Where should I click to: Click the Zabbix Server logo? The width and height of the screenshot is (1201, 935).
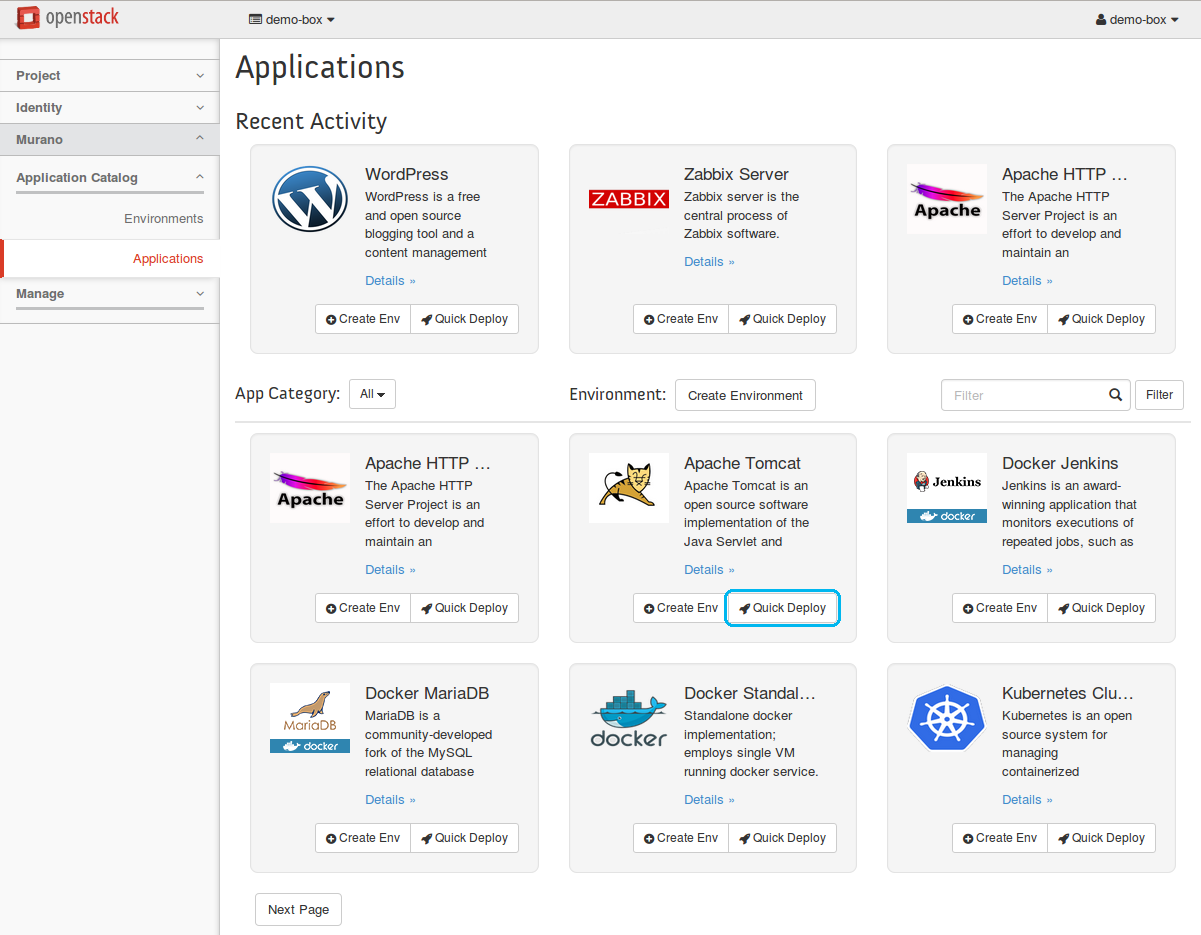pyautogui.click(x=628, y=199)
